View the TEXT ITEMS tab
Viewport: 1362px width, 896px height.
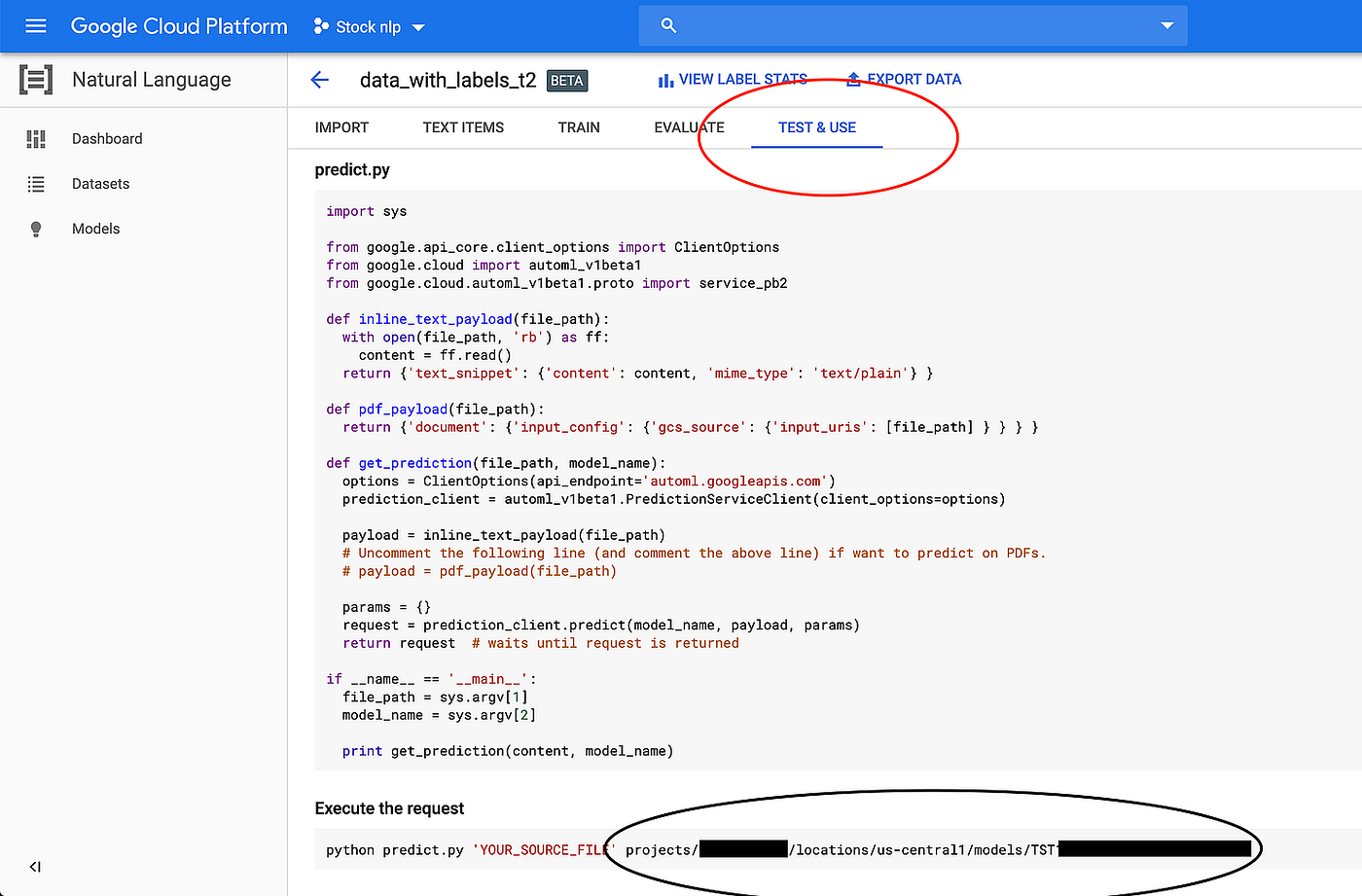pyautogui.click(x=463, y=127)
